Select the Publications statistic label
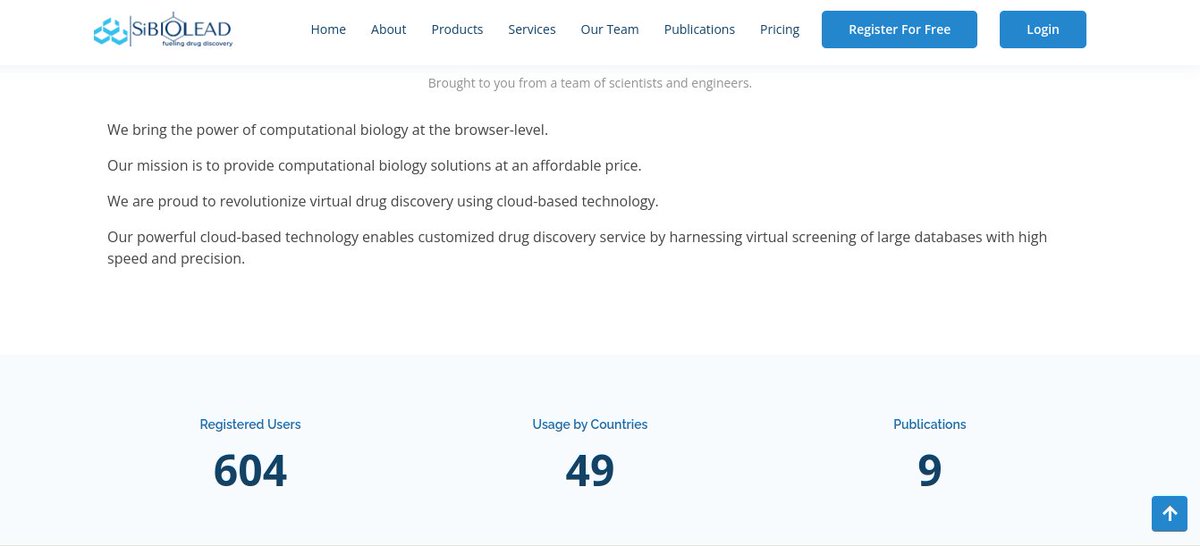This screenshot has height=546, width=1200. [930, 424]
